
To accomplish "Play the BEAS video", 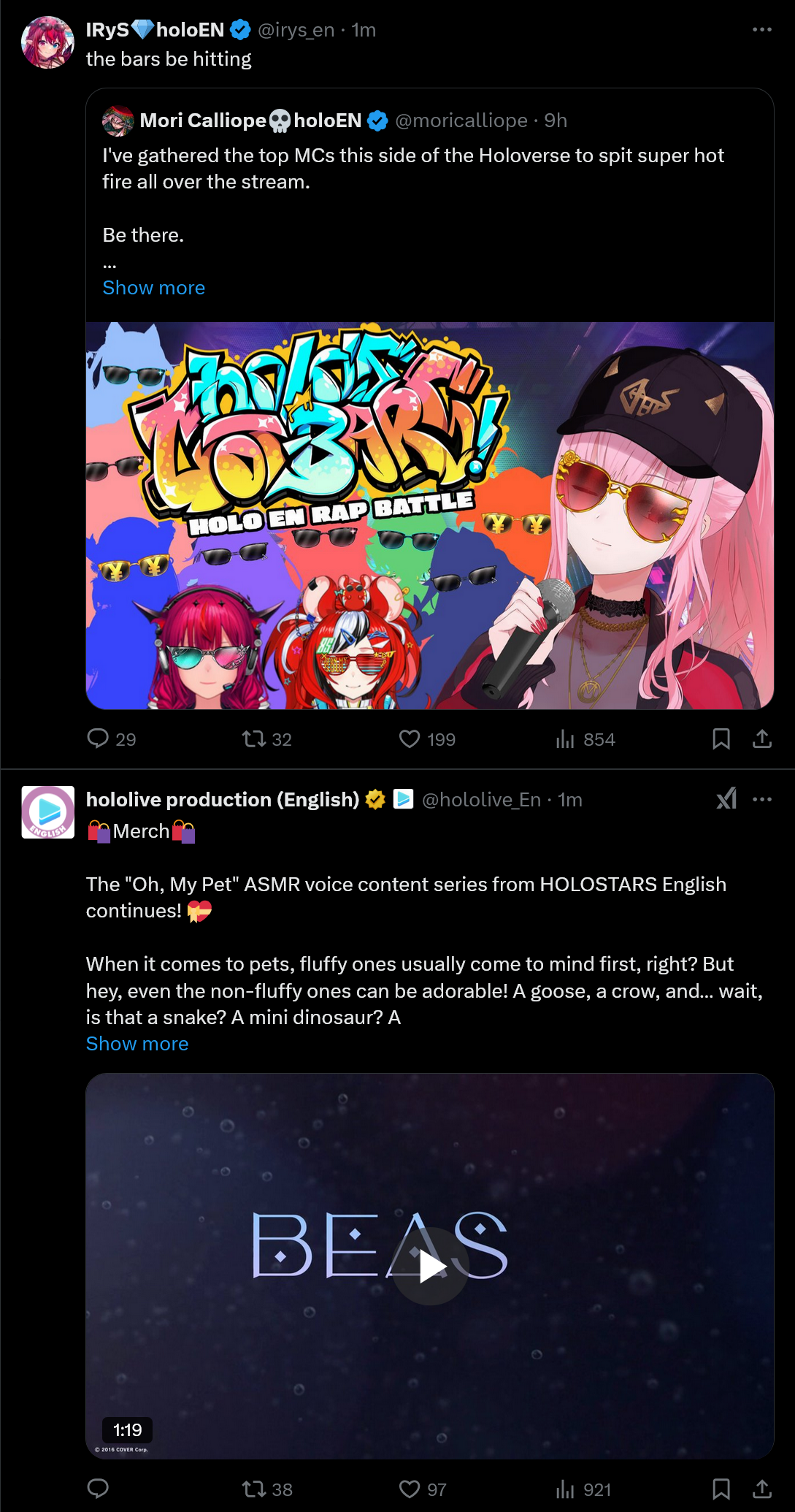I will pyautogui.click(x=431, y=1267).
